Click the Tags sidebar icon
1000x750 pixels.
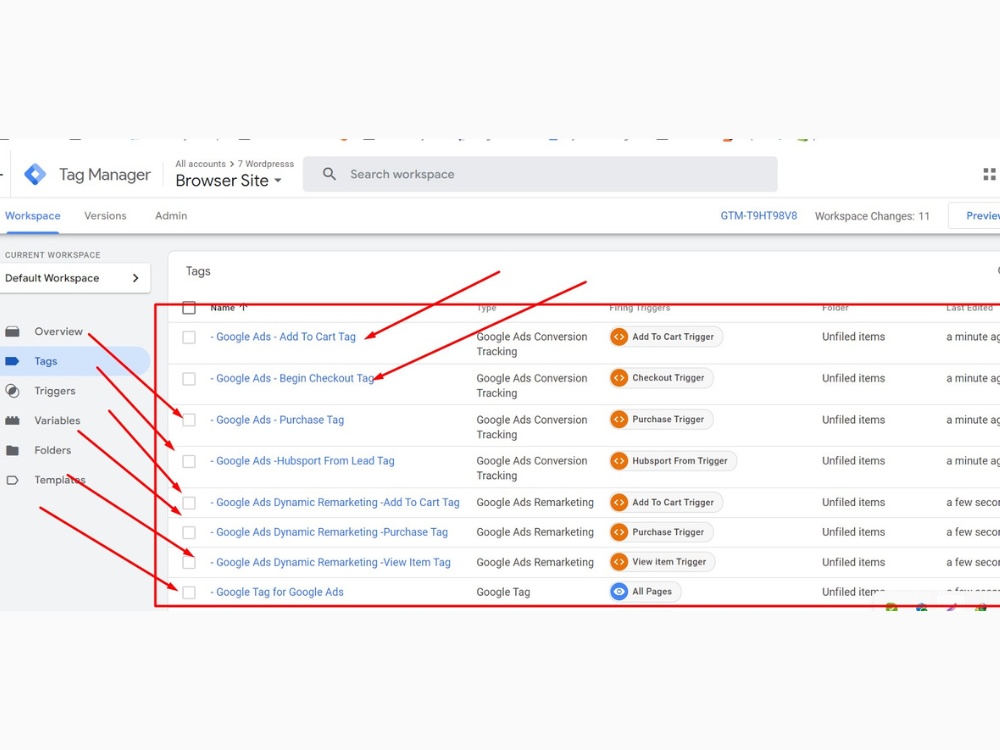click(x=12, y=361)
